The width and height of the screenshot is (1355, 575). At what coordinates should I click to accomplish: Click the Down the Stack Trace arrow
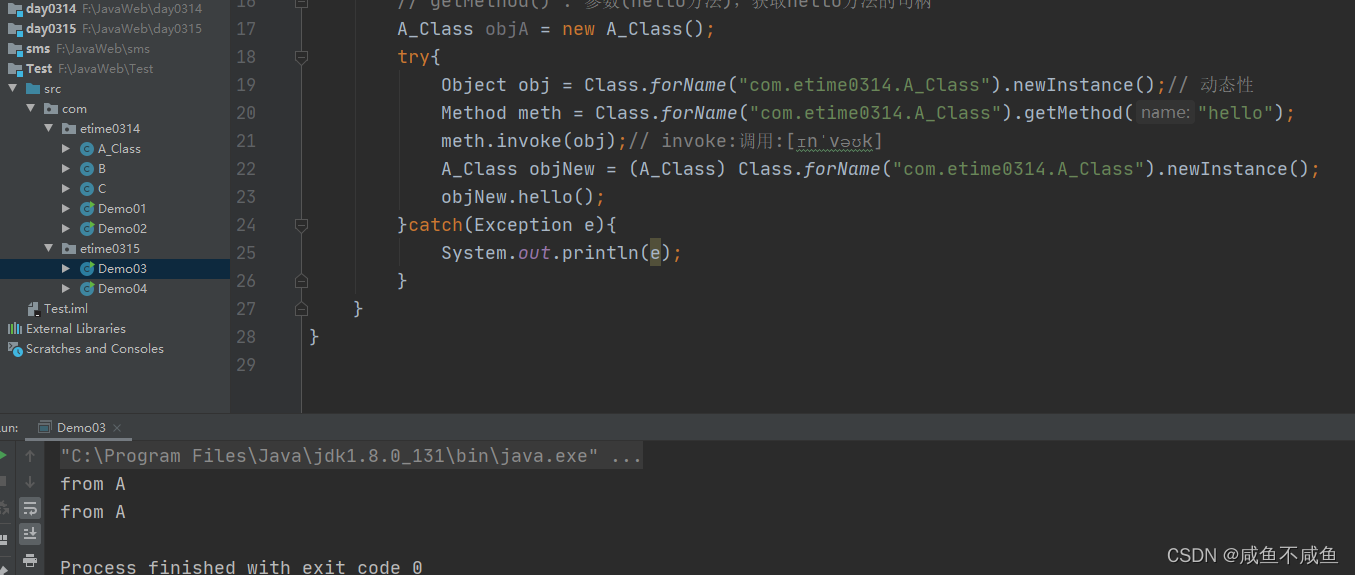(30, 482)
